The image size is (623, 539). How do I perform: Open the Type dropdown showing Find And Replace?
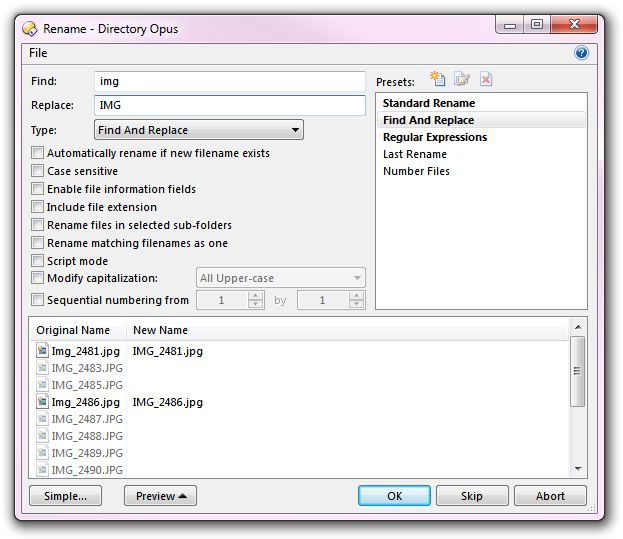coord(198,130)
